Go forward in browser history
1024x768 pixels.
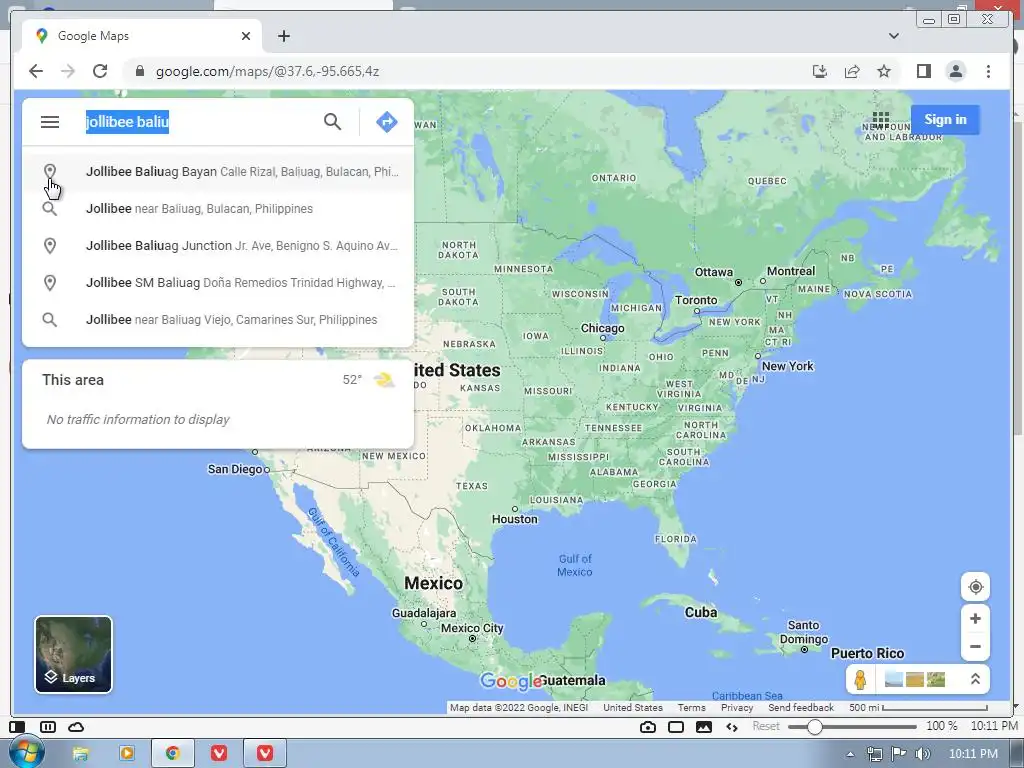(x=68, y=71)
